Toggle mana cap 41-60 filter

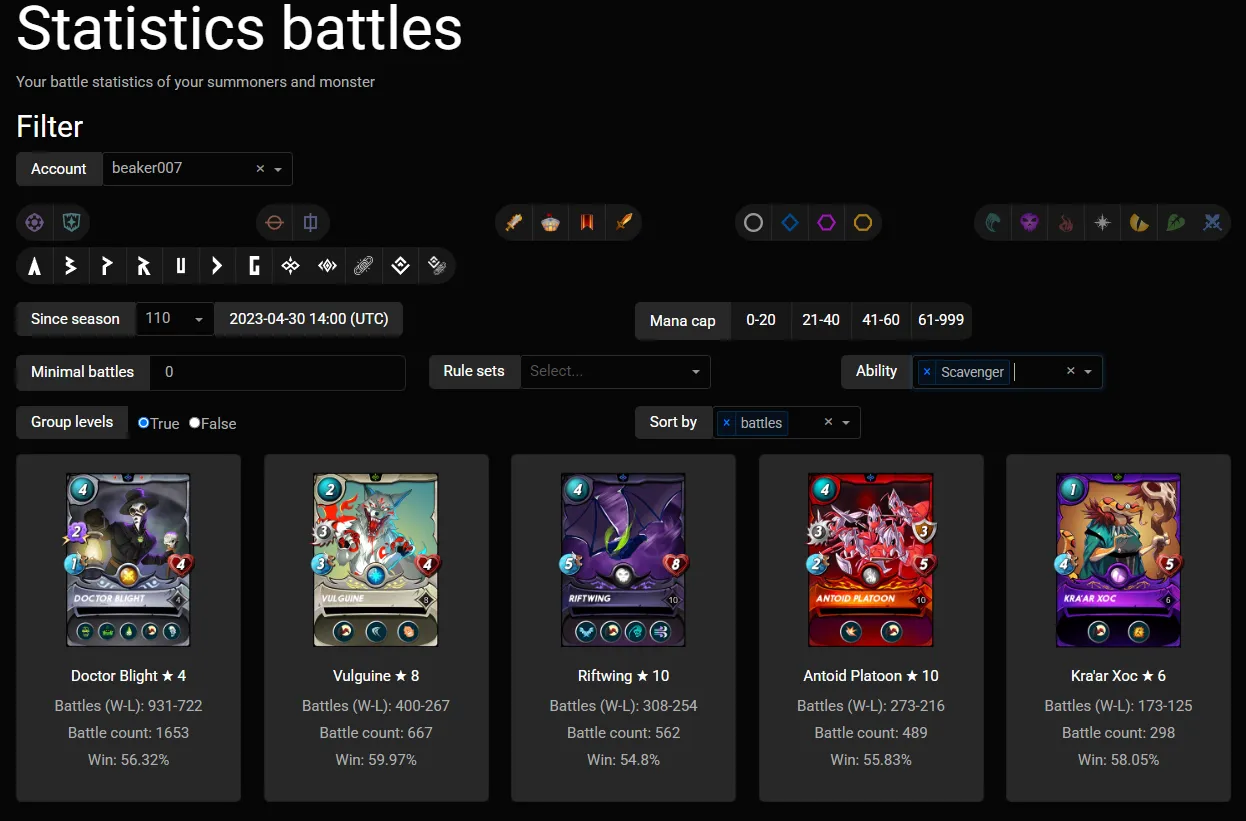point(881,320)
